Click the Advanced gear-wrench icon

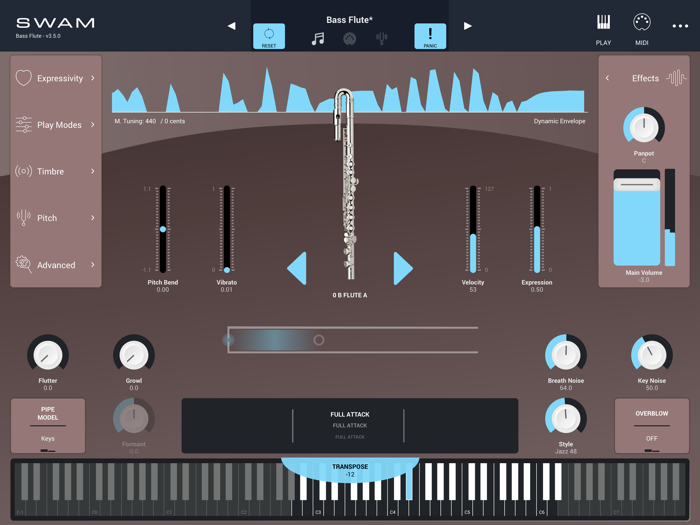tap(24, 264)
